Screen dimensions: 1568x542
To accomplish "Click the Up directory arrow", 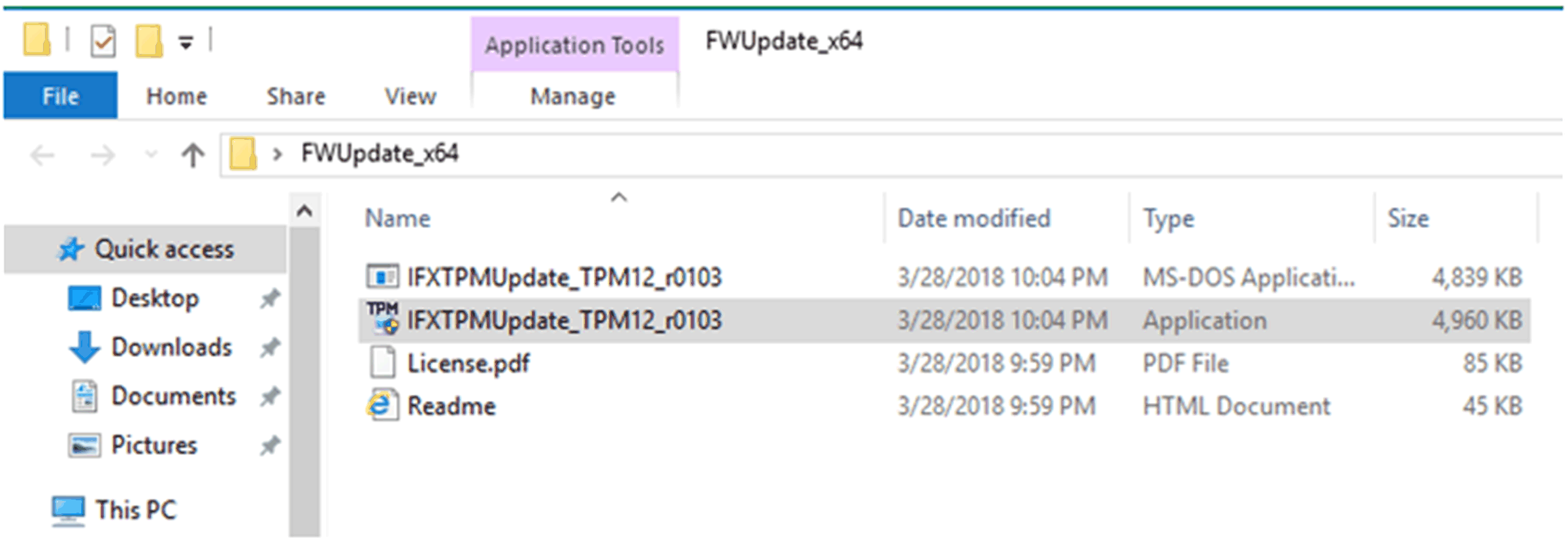I will [x=193, y=155].
